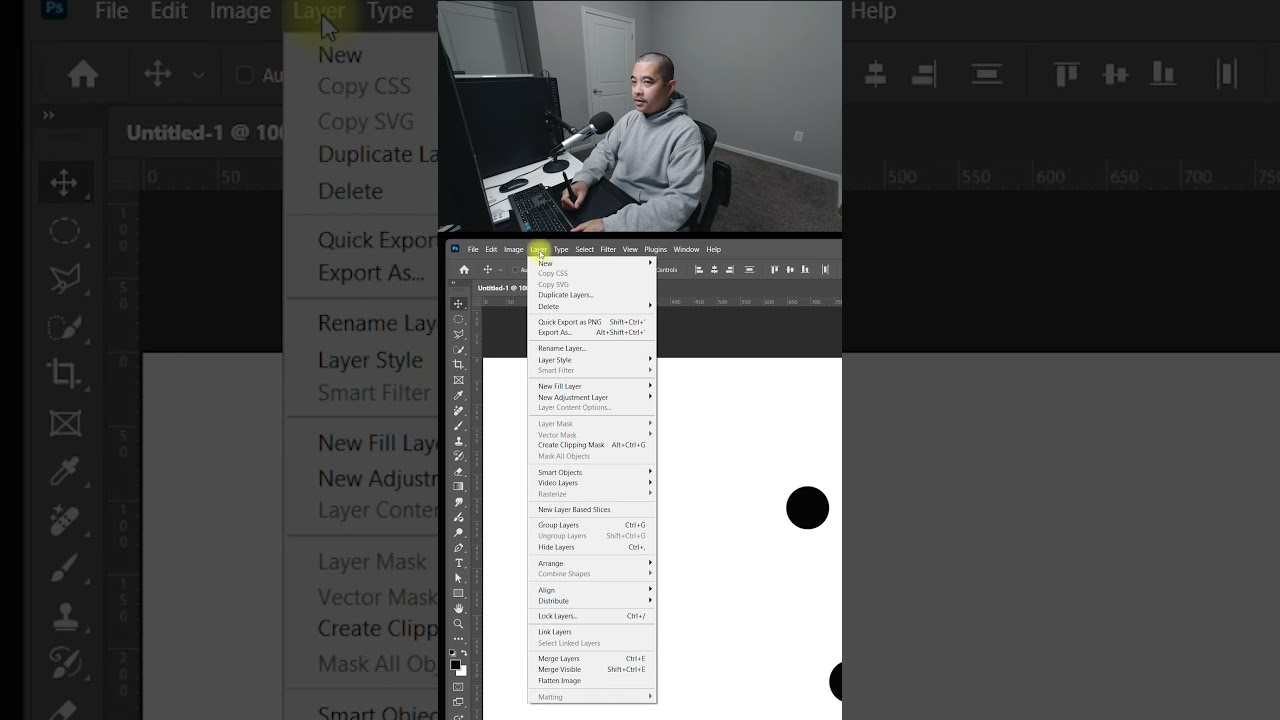
Task: Toggle the Auto-Select checkbox
Action: [x=515, y=270]
